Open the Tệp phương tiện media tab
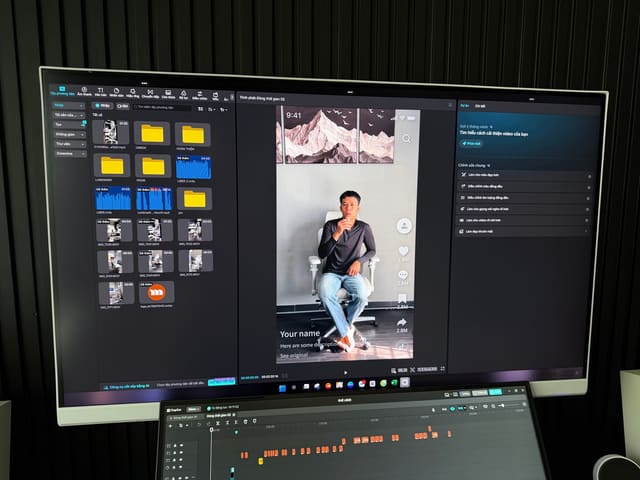This screenshot has height=480, width=640. point(62,91)
